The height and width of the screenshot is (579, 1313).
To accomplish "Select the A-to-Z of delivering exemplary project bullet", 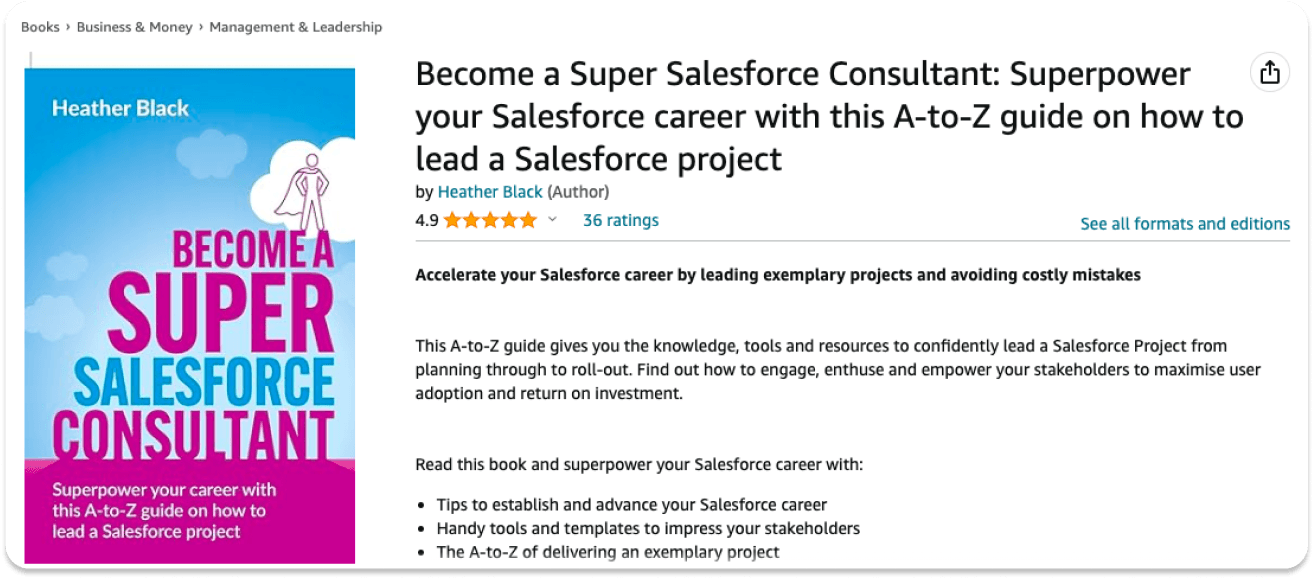I will [608, 552].
